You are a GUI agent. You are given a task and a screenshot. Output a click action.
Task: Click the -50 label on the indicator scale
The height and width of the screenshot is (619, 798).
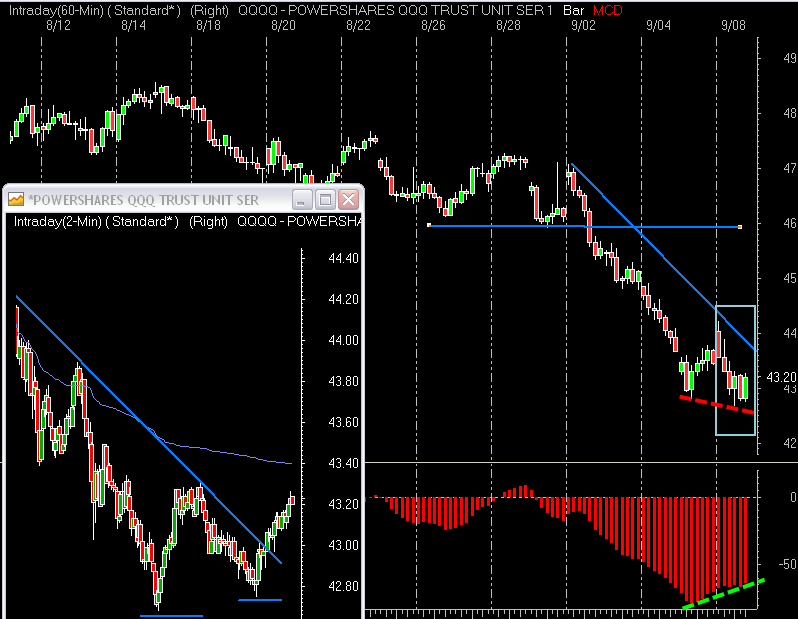coord(787,564)
